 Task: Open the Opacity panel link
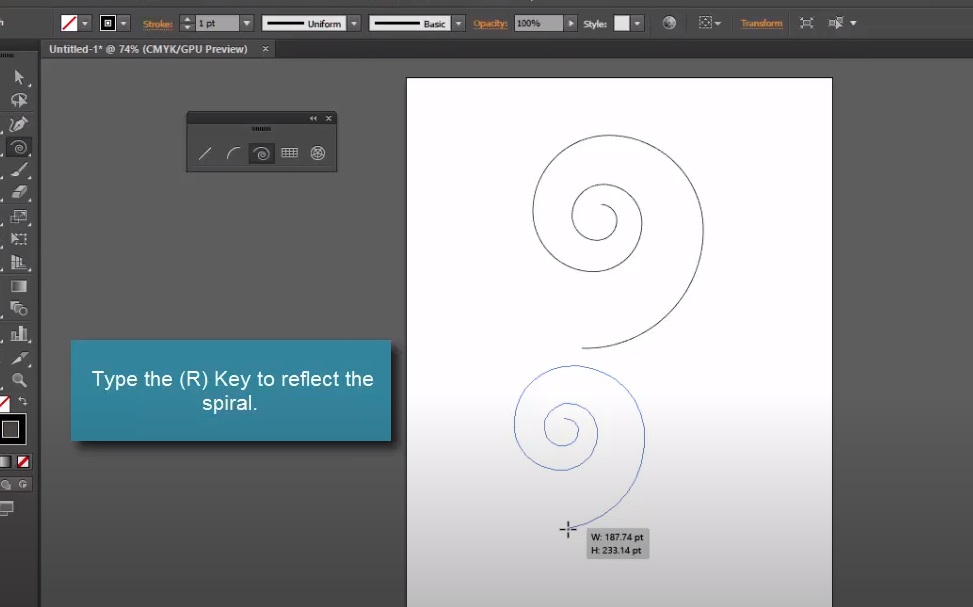click(x=490, y=24)
